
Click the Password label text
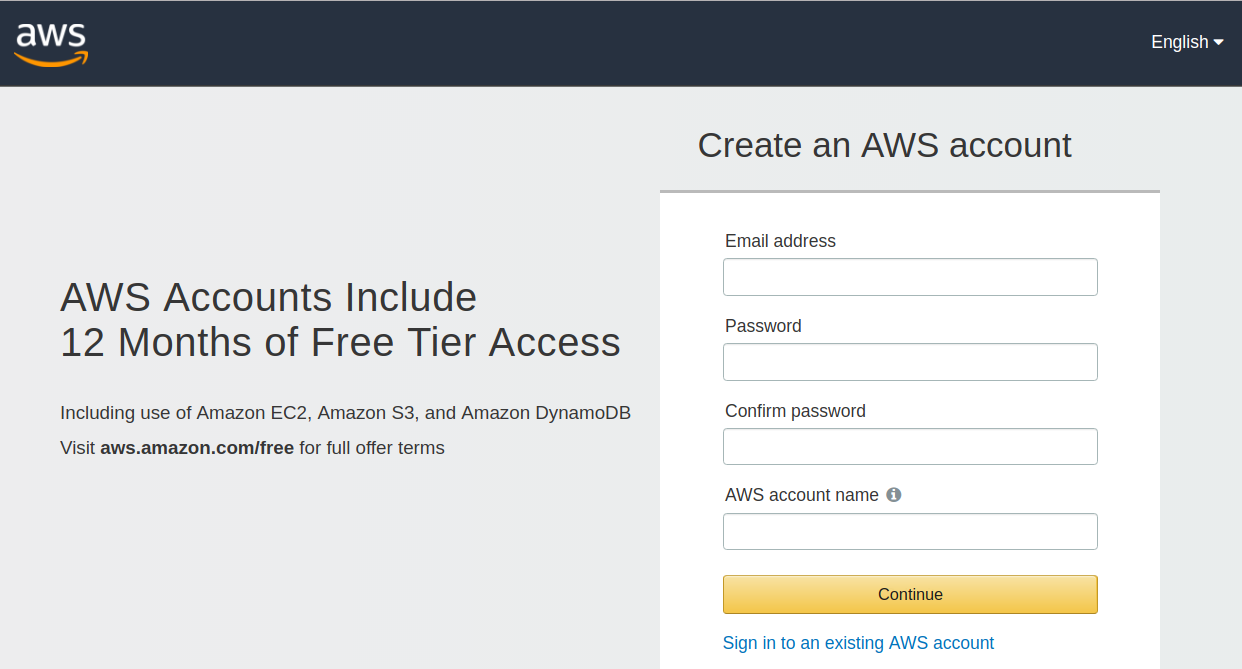click(x=763, y=326)
